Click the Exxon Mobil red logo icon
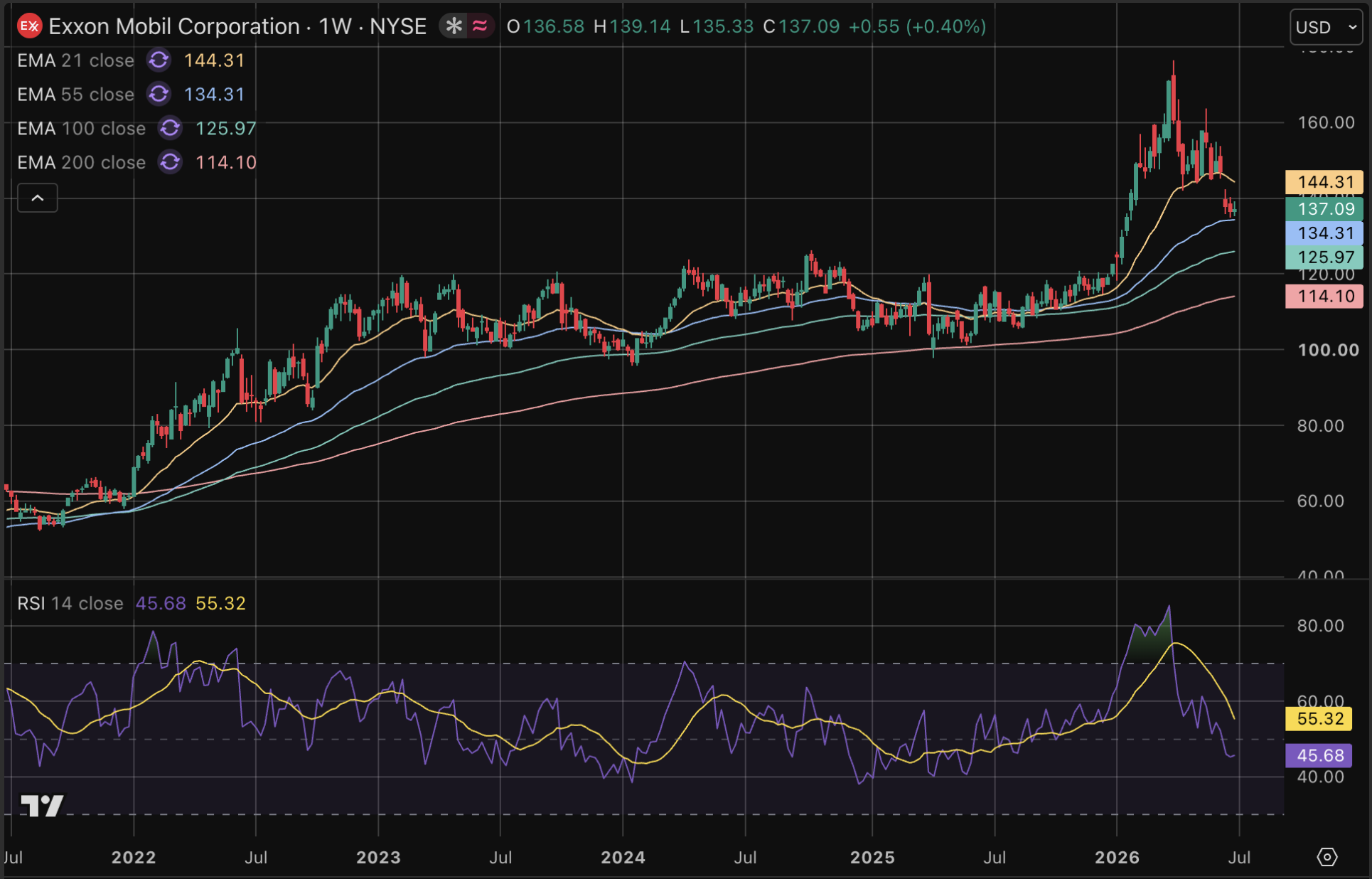 (x=29, y=26)
